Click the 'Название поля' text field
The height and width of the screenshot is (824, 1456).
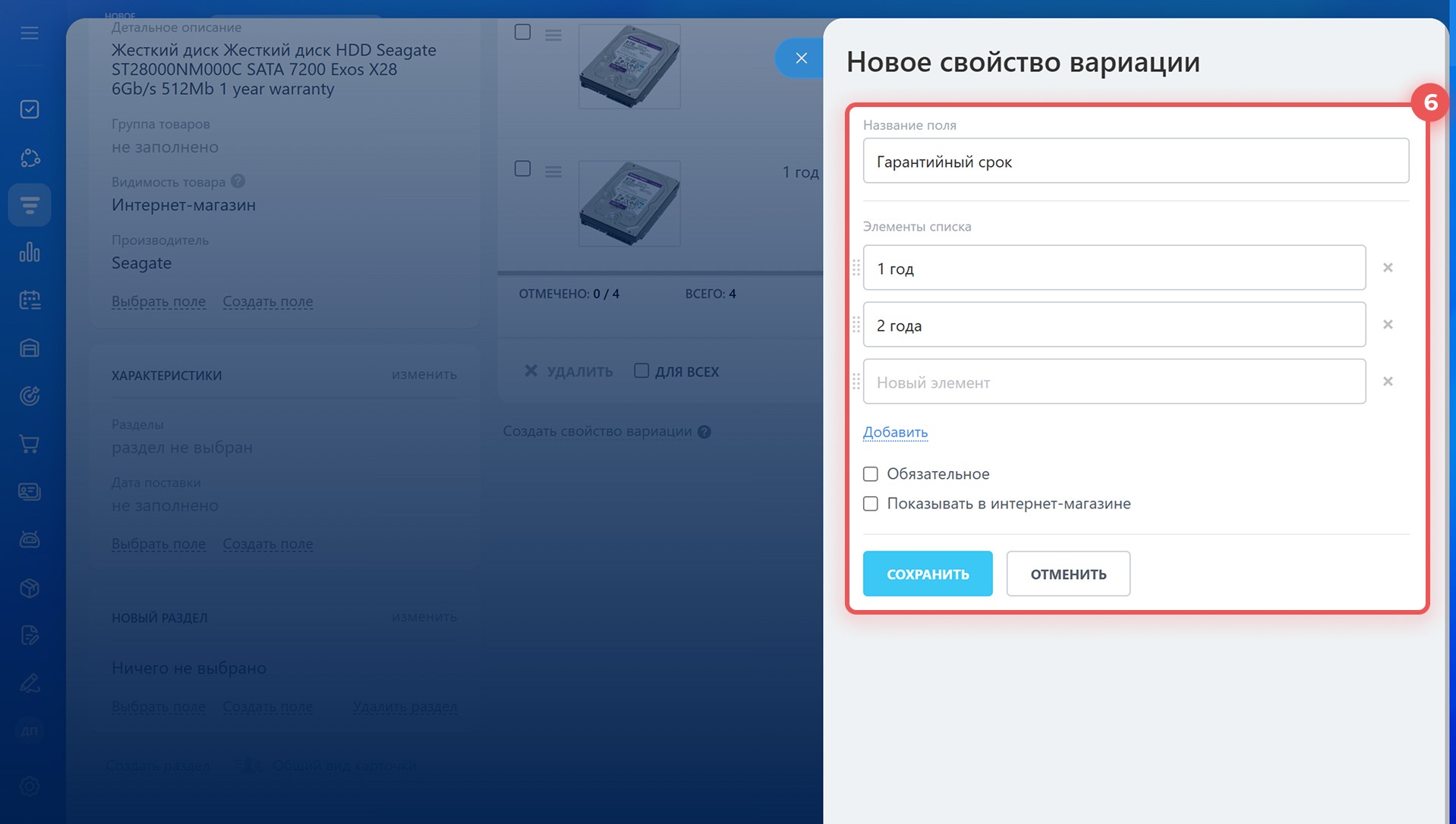pyautogui.click(x=1135, y=161)
